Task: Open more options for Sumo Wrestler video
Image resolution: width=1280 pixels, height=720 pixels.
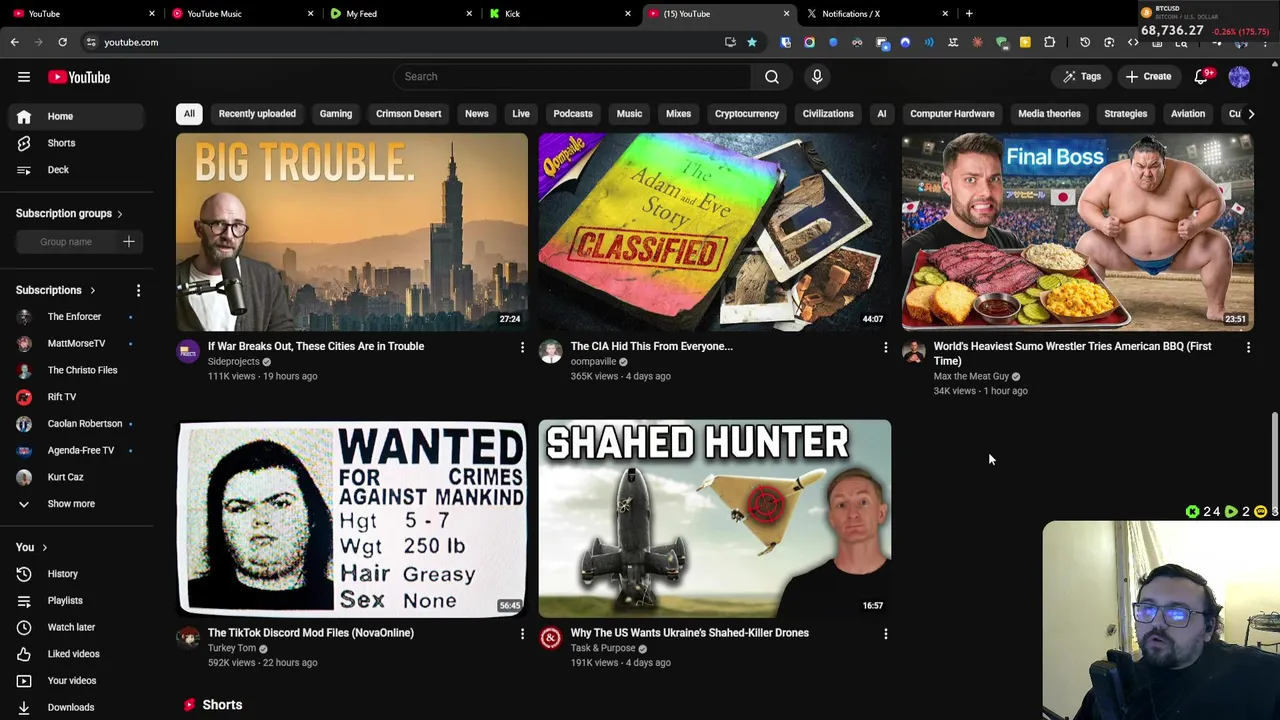Action: [1248, 347]
